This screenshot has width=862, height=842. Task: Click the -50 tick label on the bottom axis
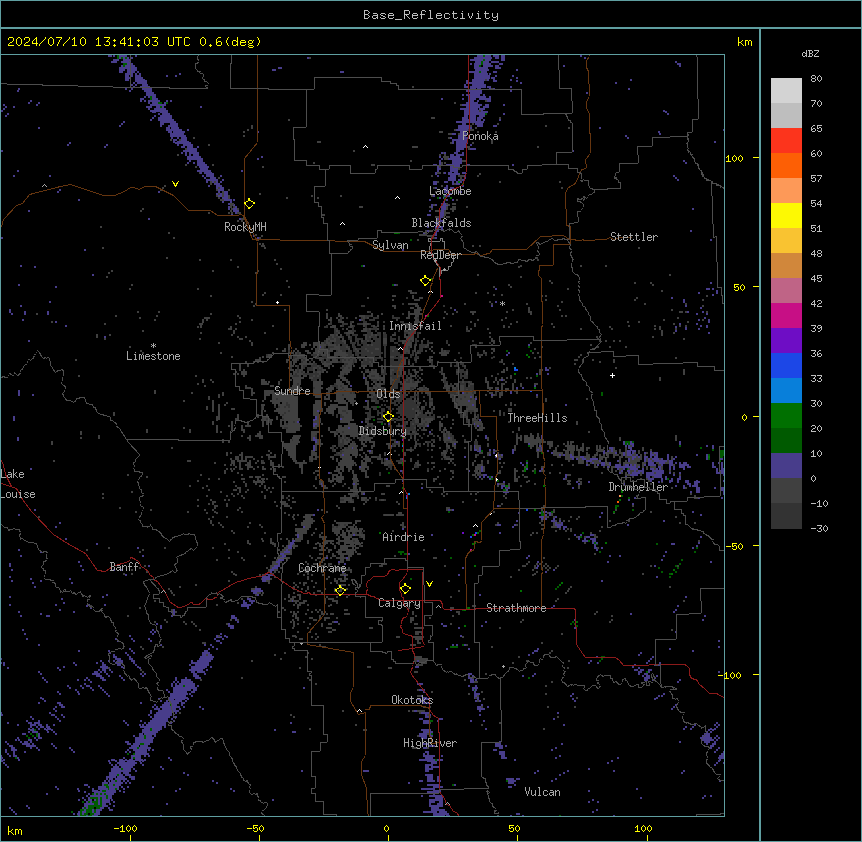click(255, 828)
